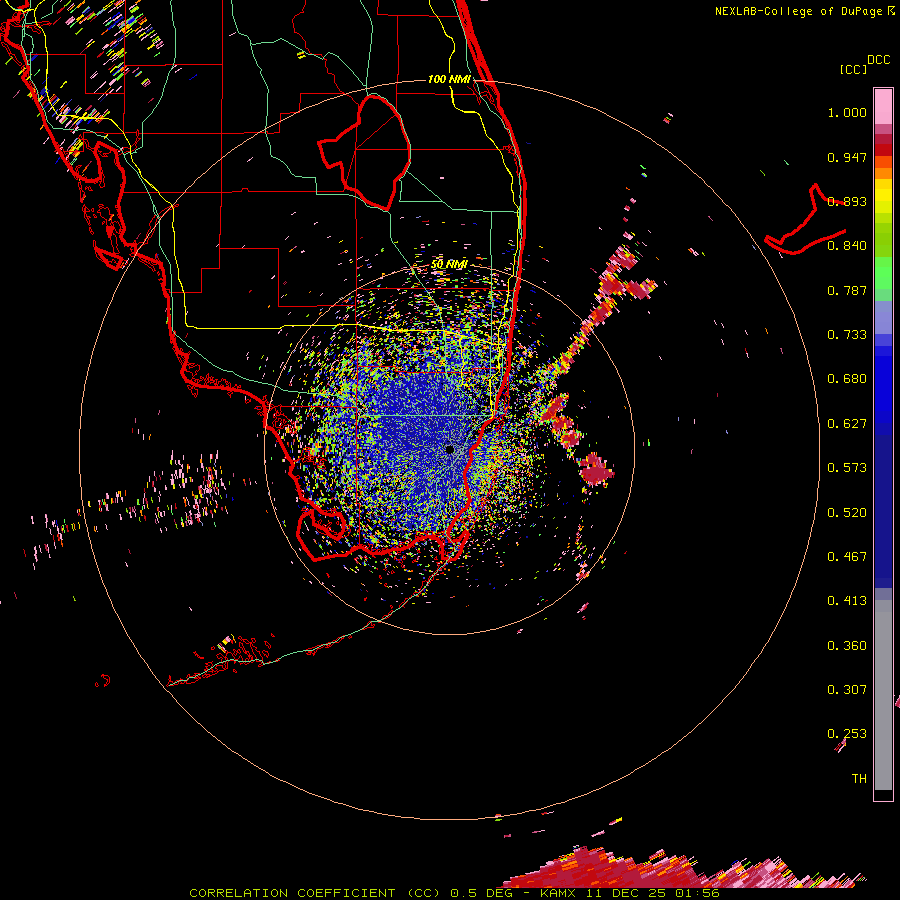This screenshot has width=900, height=900.
Task: Pick the bright green band of the color scale
Action: pyautogui.click(x=883, y=273)
